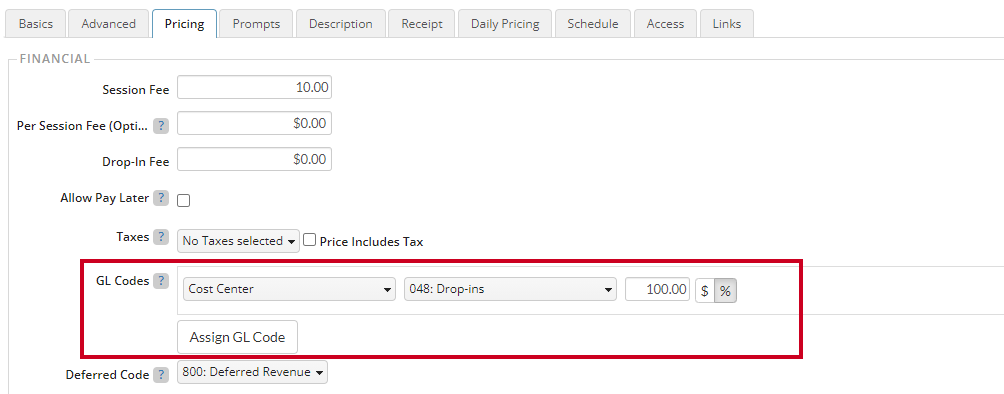Image resolution: width=1004 pixels, height=394 pixels.
Task: Switch to the Basics tab
Action: tap(35, 24)
